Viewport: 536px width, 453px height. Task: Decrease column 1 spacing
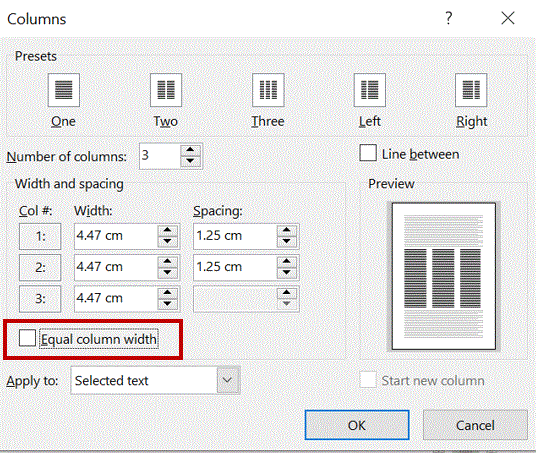pos(286,241)
